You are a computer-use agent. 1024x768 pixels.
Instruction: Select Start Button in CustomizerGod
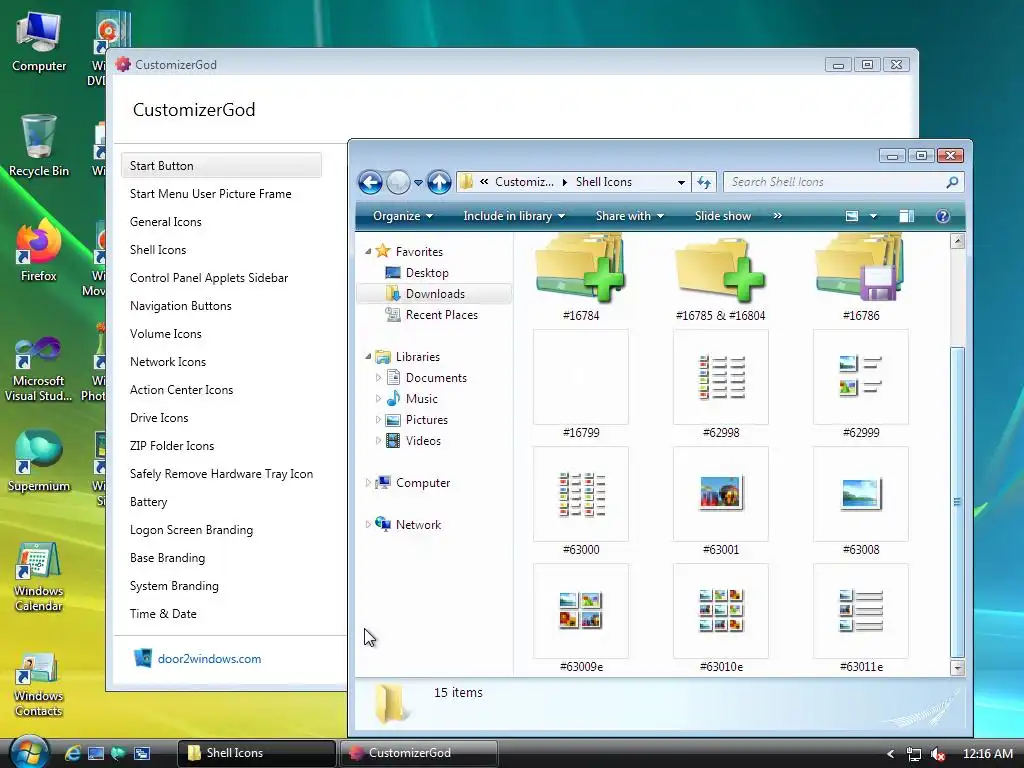[221, 166]
